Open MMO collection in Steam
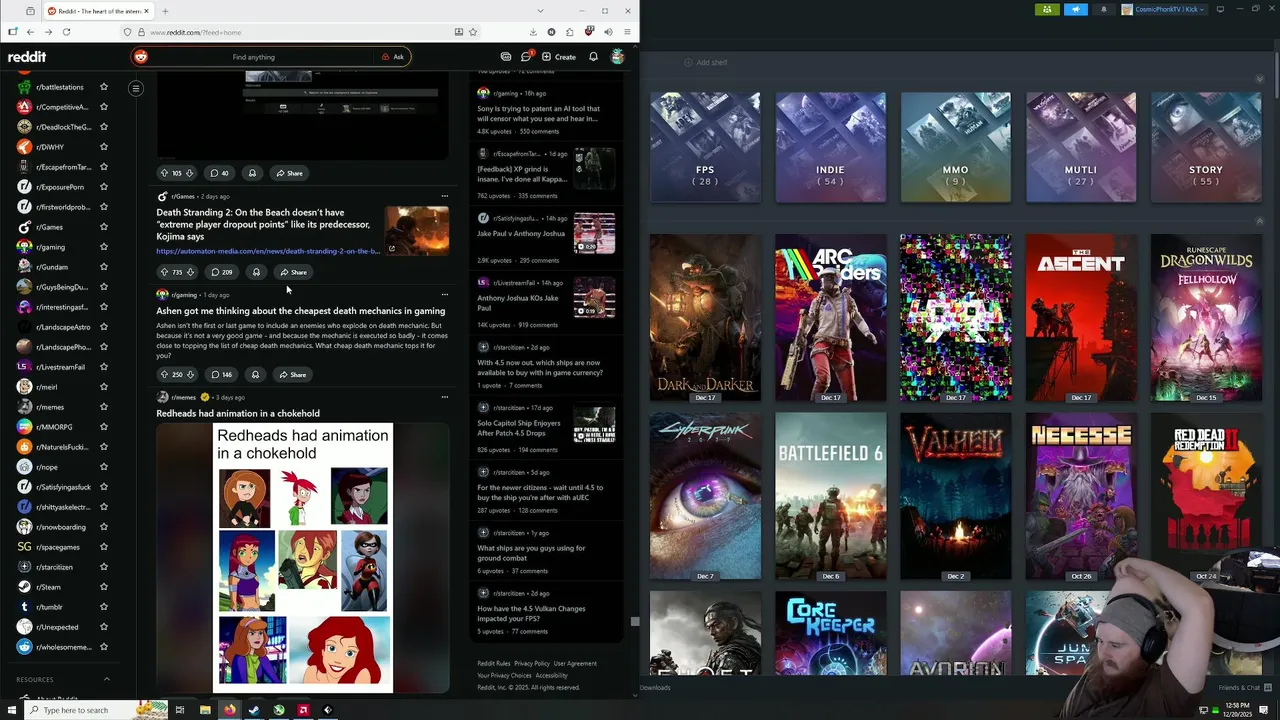This screenshot has width=1280, height=720. (955, 147)
